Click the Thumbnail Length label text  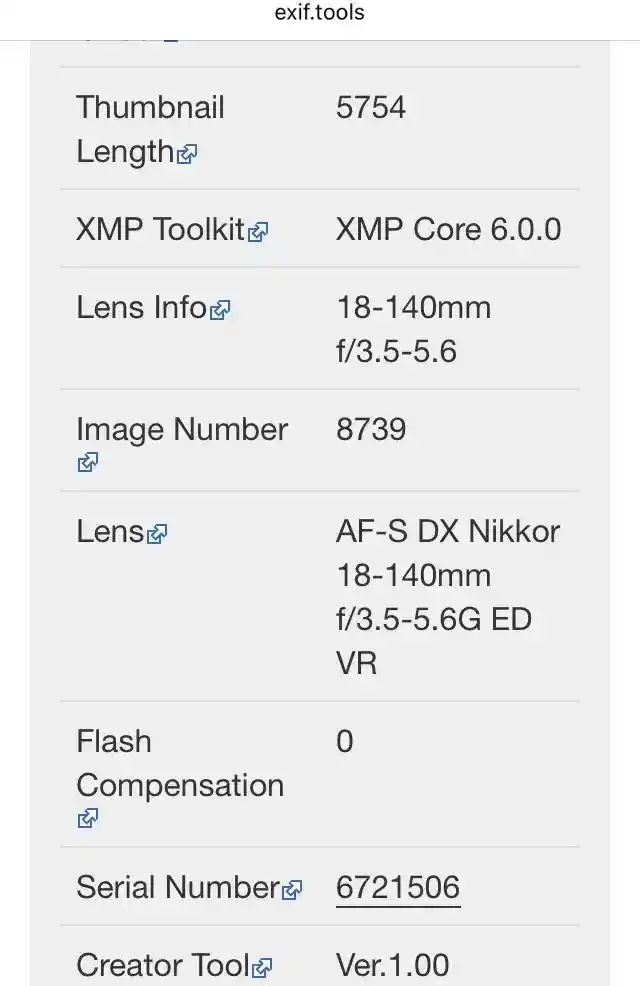[x=150, y=129]
